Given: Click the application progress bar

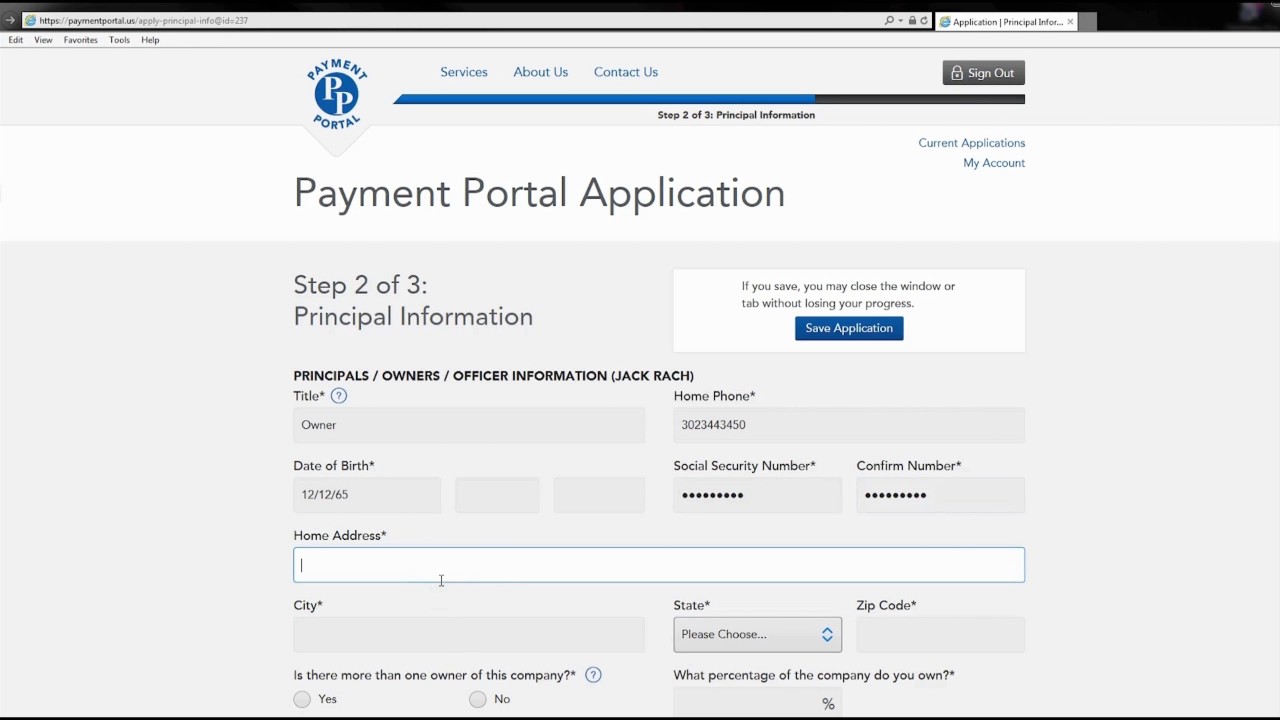Looking at the screenshot, I should (709, 99).
